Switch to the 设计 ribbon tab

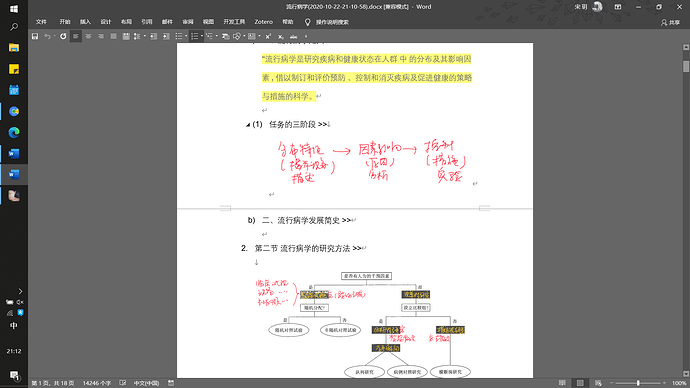pyautogui.click(x=106, y=22)
